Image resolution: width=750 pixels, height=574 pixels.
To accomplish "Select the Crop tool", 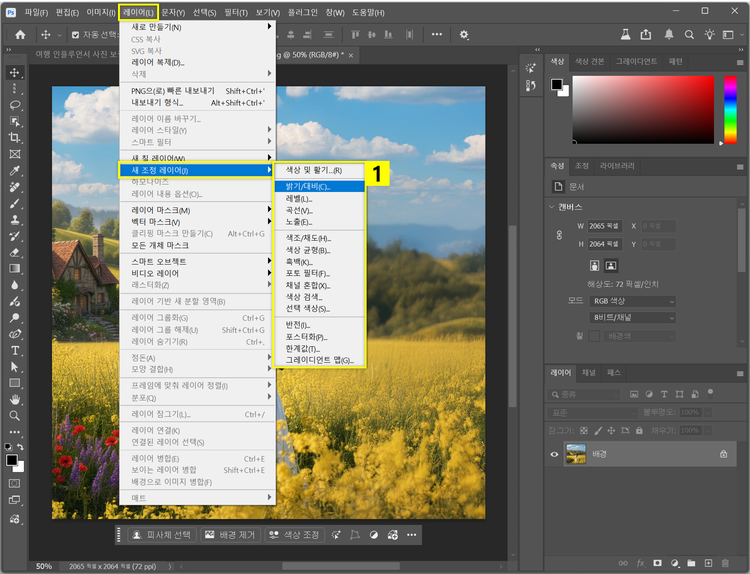I will pyautogui.click(x=15, y=137).
